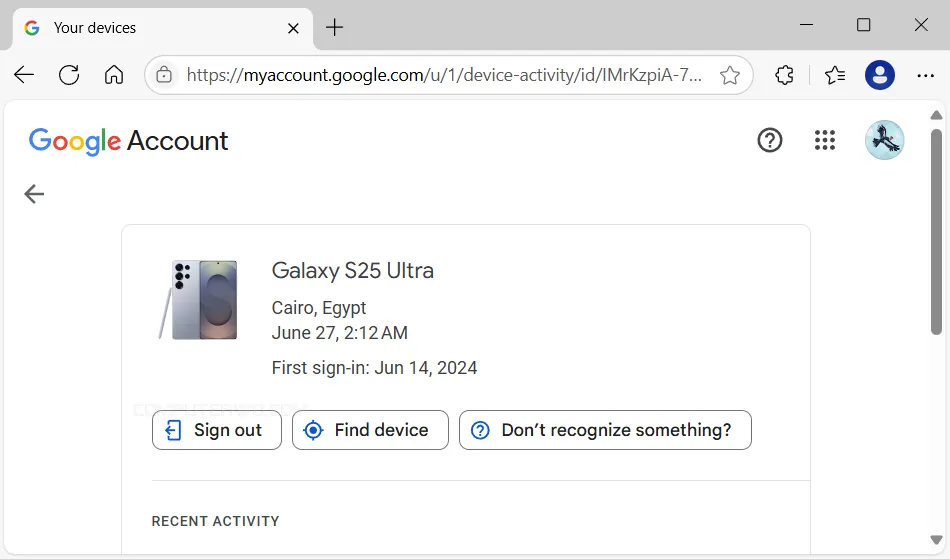
Task: Click the address bar URL
Action: coord(443,75)
